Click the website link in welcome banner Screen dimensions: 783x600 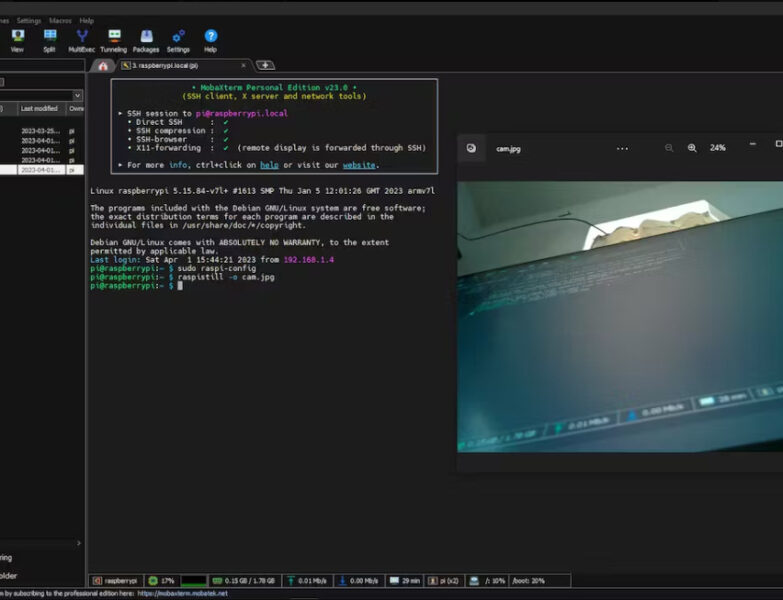[359, 165]
